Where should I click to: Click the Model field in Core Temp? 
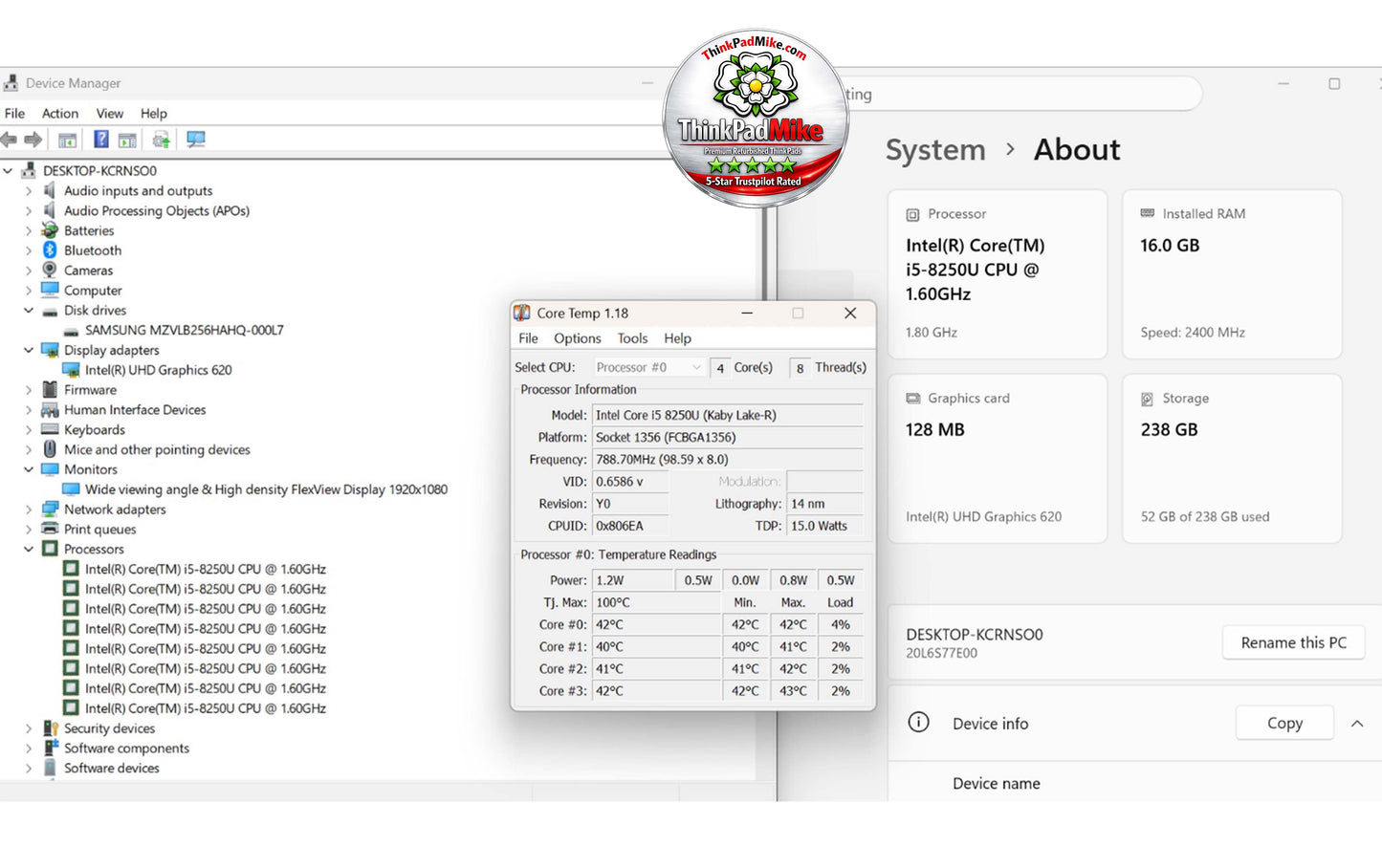click(727, 415)
